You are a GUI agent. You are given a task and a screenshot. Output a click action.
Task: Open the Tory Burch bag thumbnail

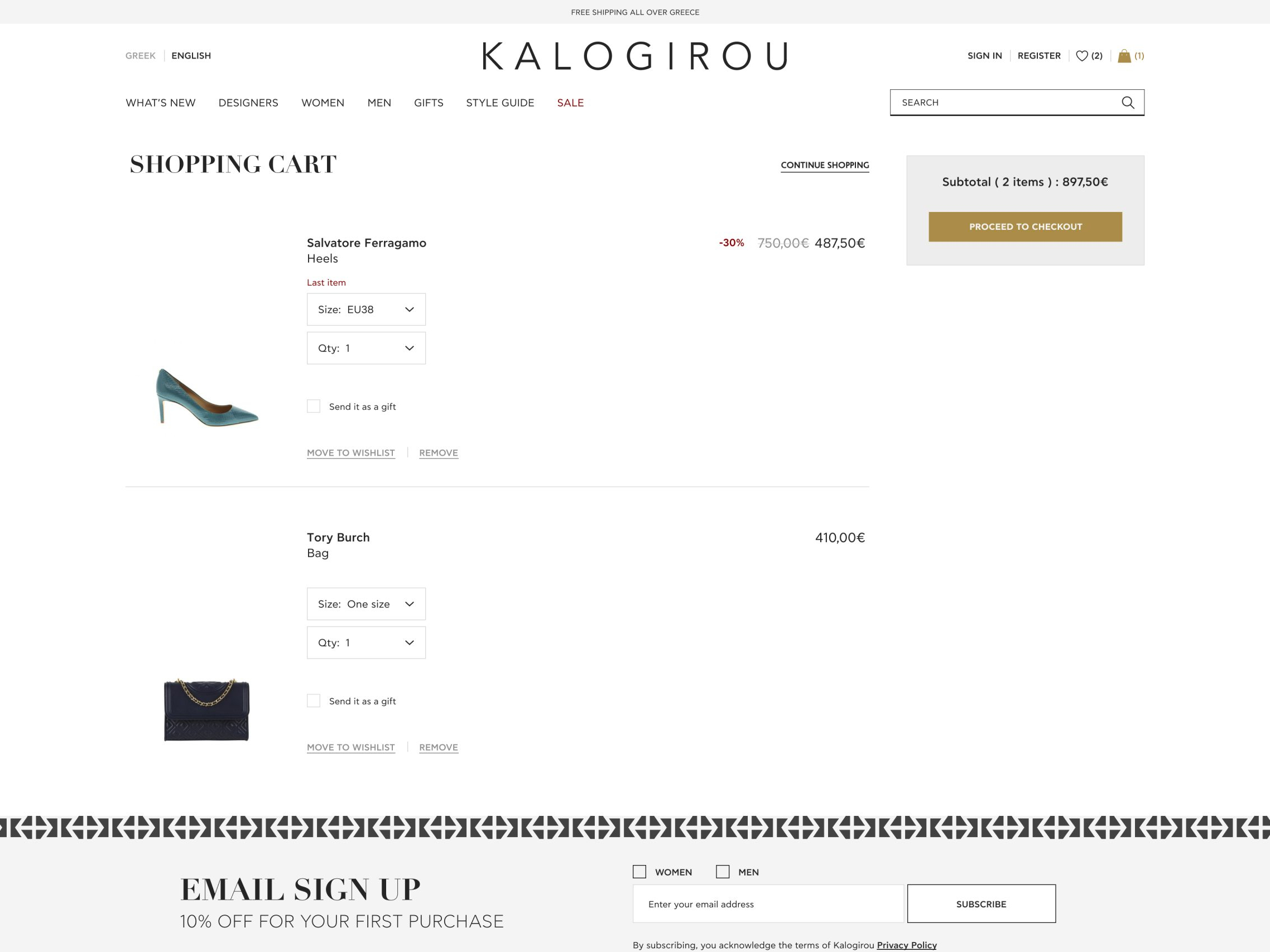(x=206, y=710)
